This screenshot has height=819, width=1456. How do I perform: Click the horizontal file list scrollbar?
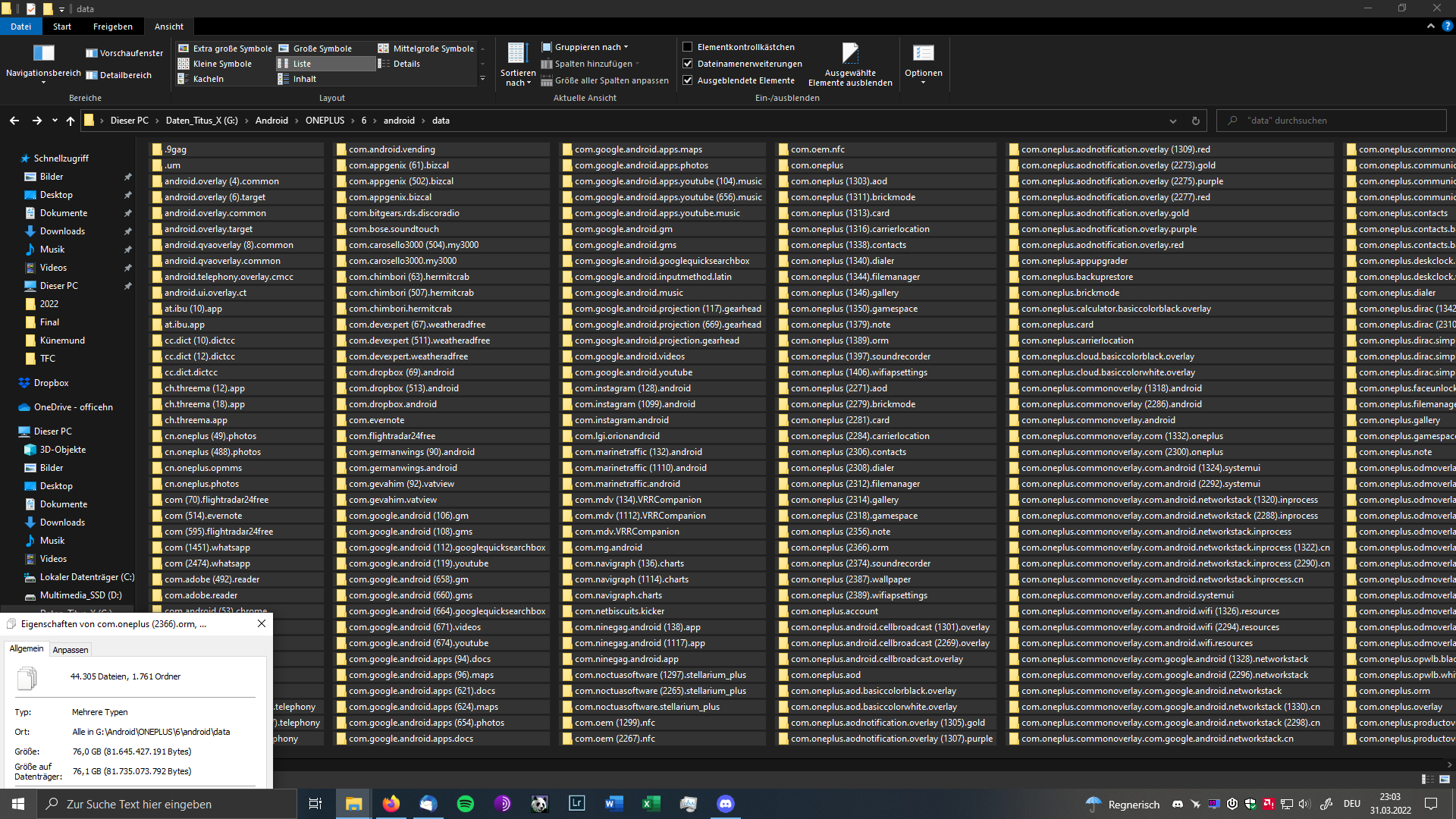pos(857,764)
